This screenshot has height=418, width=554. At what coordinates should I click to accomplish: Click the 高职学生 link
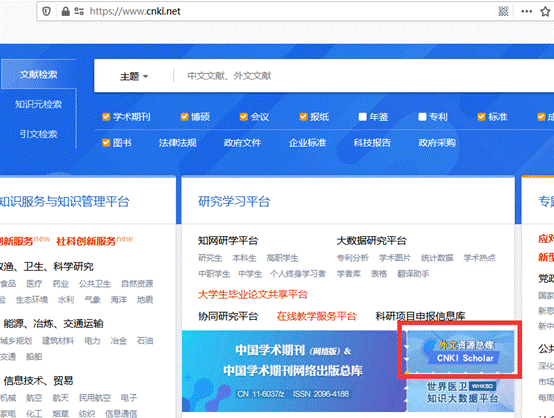point(282,258)
